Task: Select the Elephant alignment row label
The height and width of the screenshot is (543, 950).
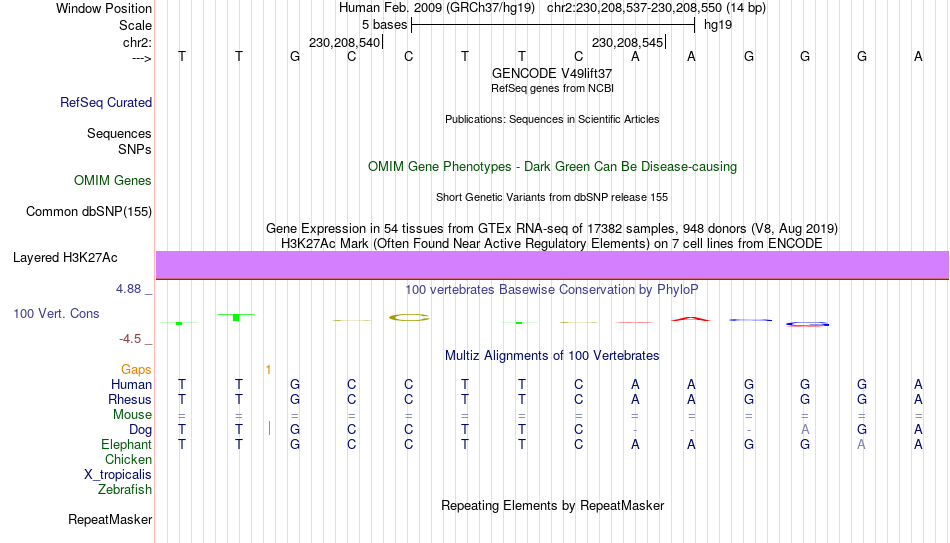Action: click(x=127, y=445)
